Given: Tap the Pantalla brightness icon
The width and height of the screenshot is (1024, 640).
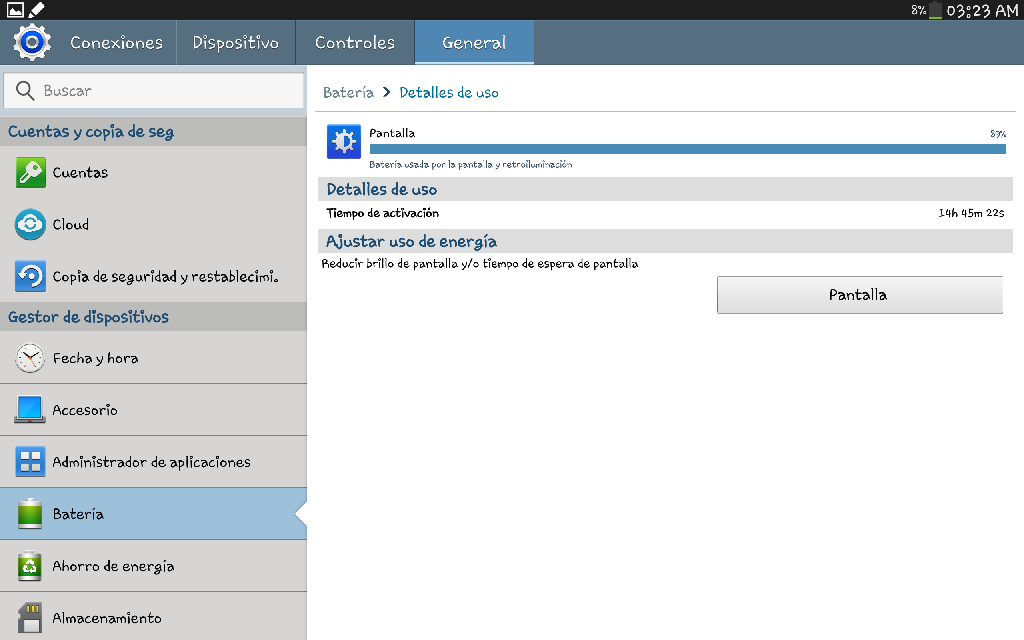Looking at the screenshot, I should 343,142.
